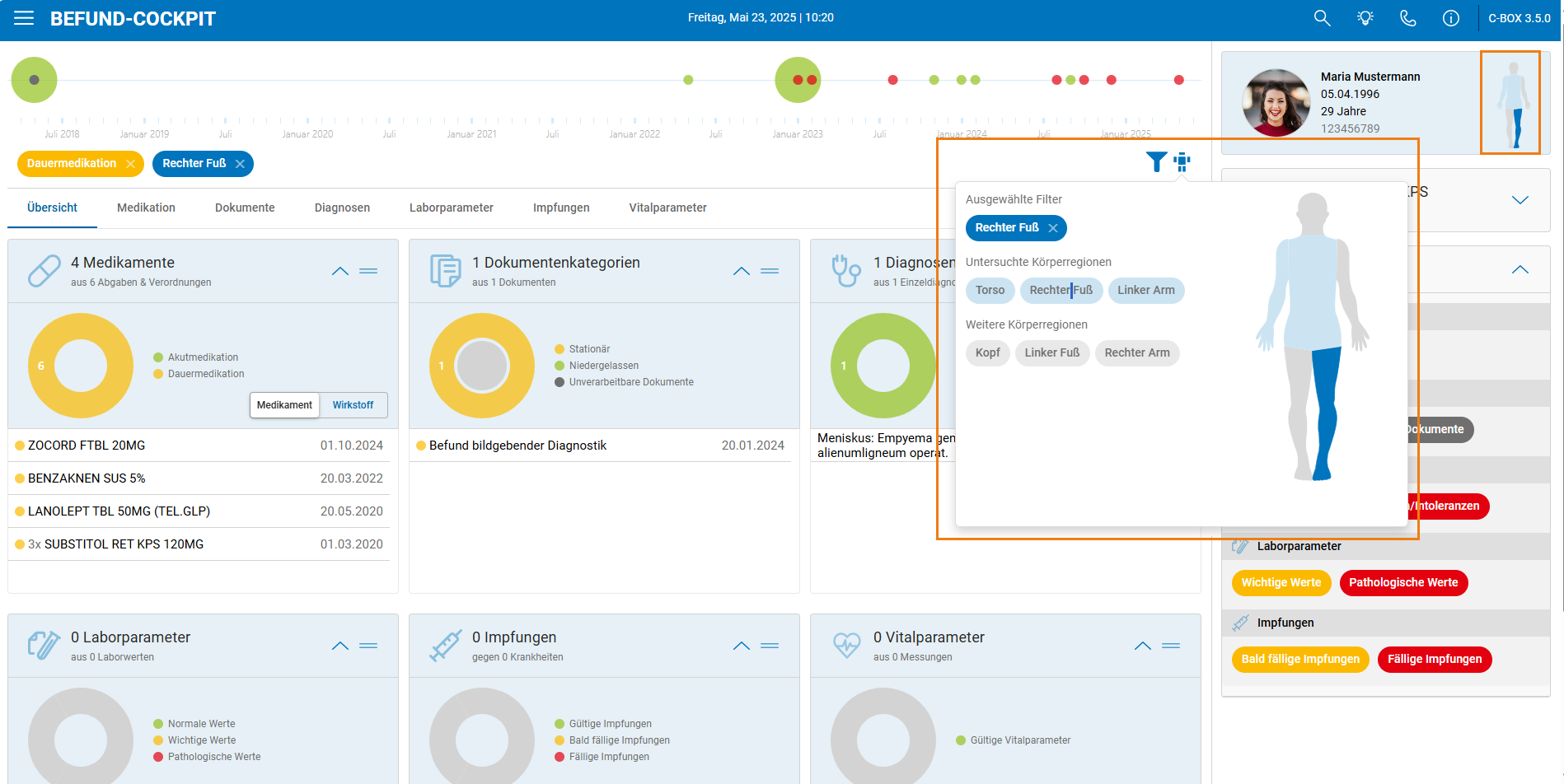The height and width of the screenshot is (784, 1564).
Task: Click the Pathologische Werte button
Action: coord(1403,583)
